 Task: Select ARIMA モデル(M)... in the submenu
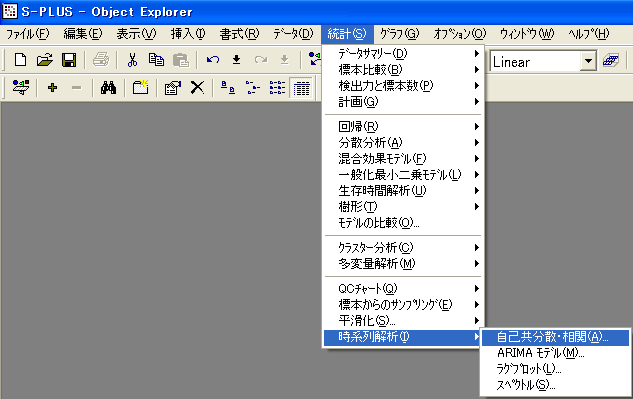coord(555,353)
